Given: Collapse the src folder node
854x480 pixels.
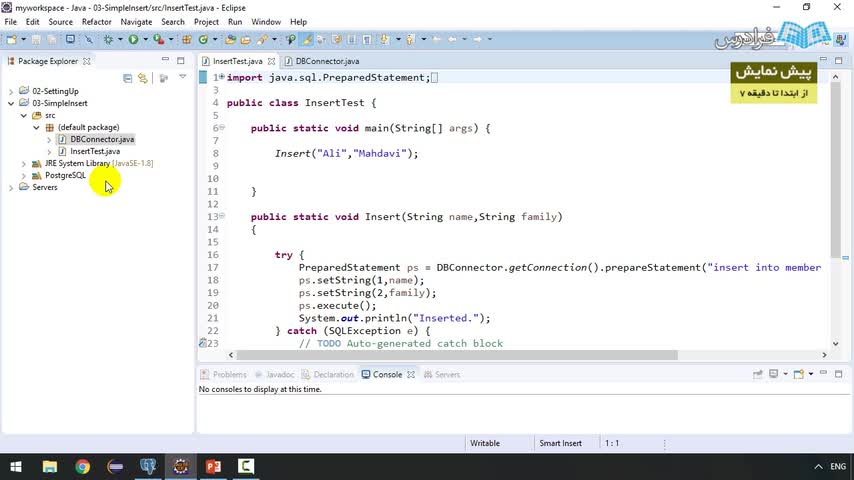Looking at the screenshot, I should [x=23, y=116].
